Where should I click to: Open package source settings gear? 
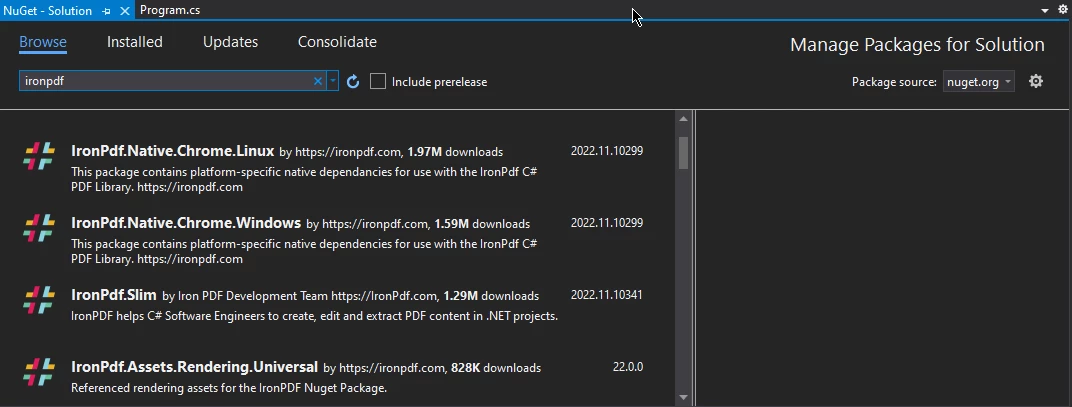[x=1036, y=81]
